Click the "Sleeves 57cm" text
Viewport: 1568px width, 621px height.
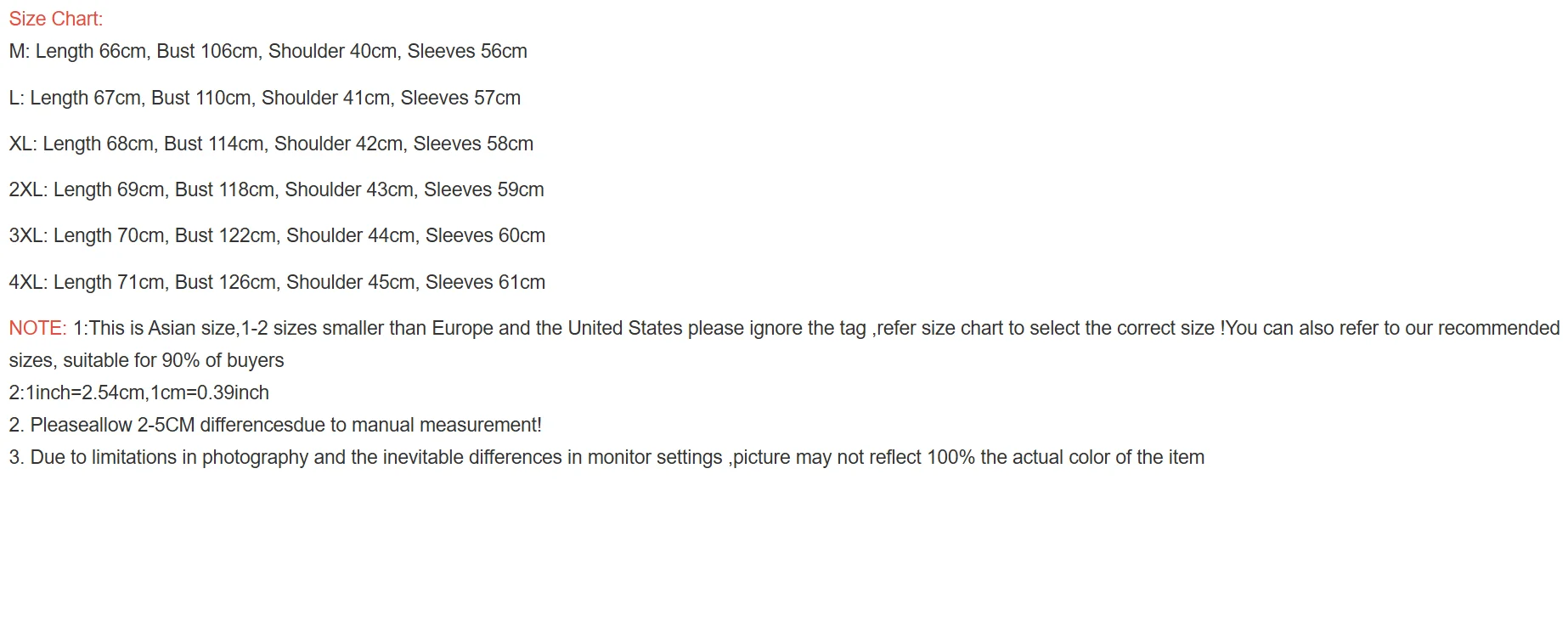pos(460,98)
